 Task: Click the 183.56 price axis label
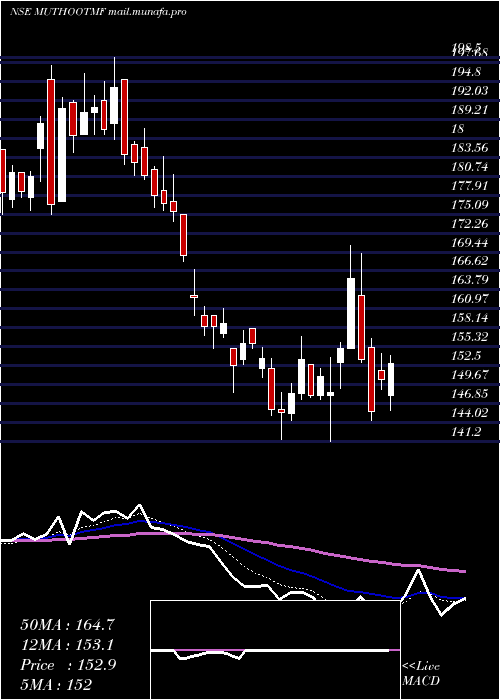pyautogui.click(x=470, y=148)
